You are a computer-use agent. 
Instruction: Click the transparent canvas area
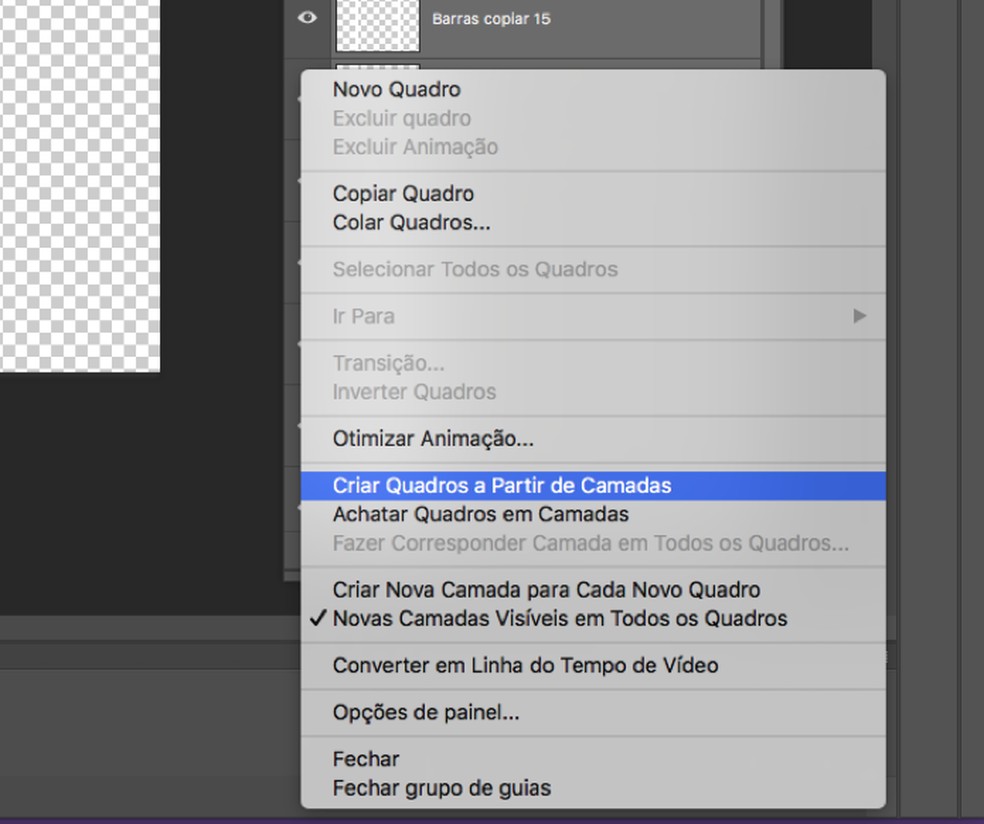pyautogui.click(x=80, y=185)
